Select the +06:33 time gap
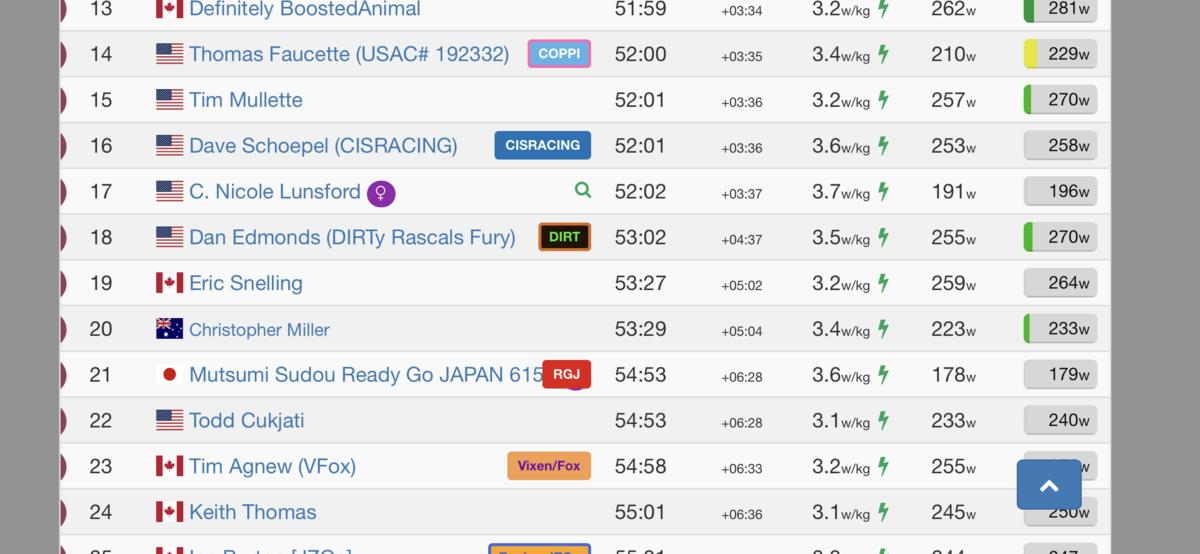Image resolution: width=1200 pixels, height=554 pixels. [742, 468]
